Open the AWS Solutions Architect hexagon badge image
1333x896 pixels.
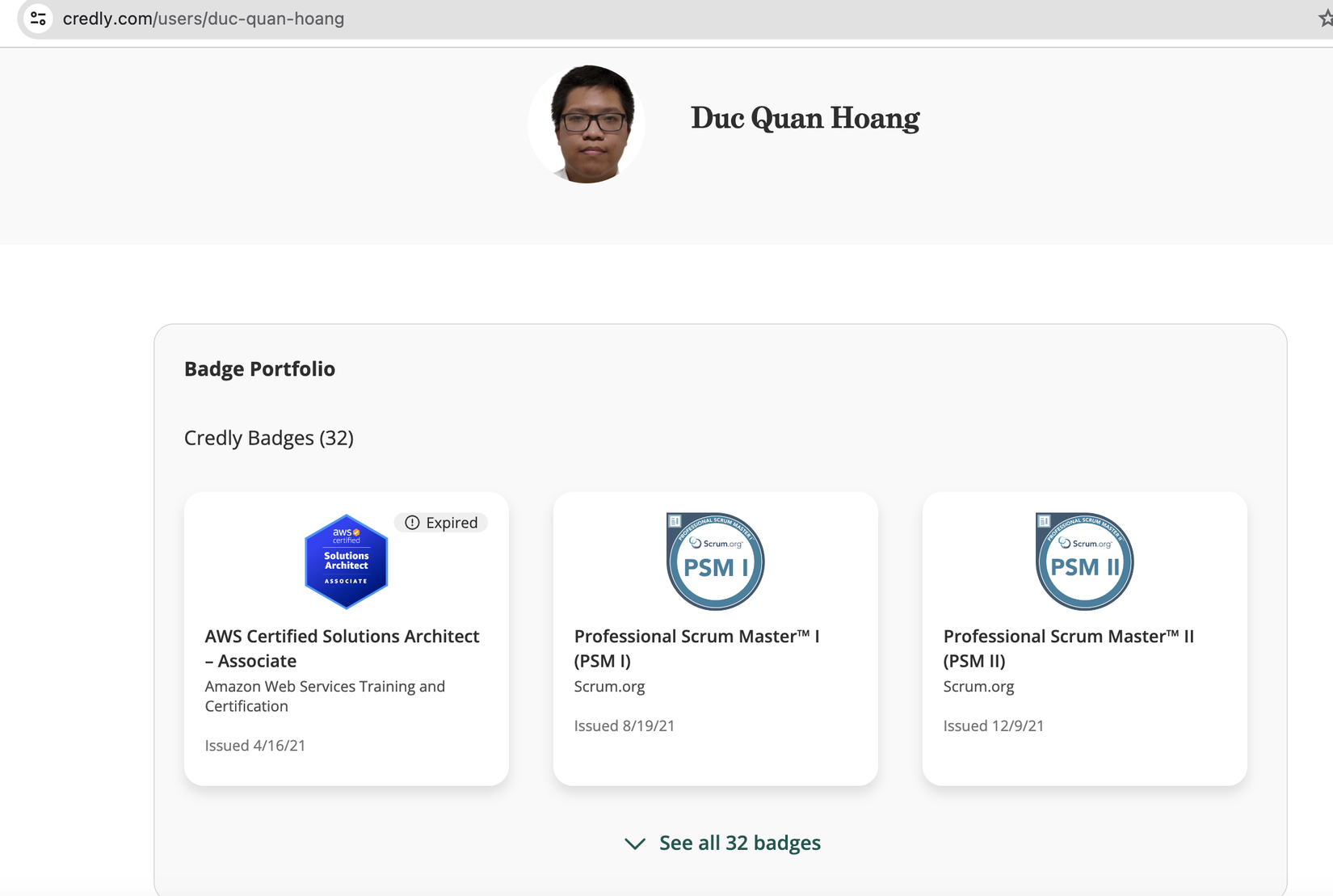click(x=346, y=562)
